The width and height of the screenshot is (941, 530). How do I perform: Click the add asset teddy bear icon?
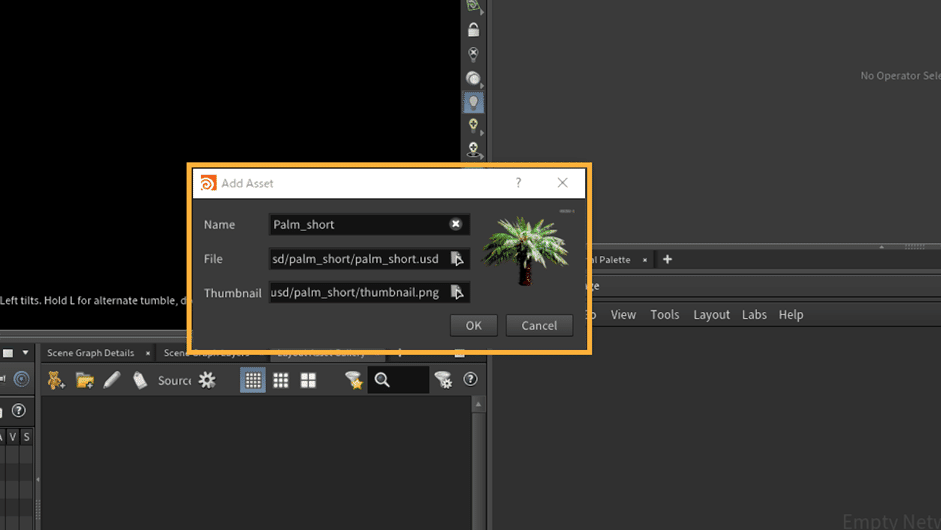point(56,380)
